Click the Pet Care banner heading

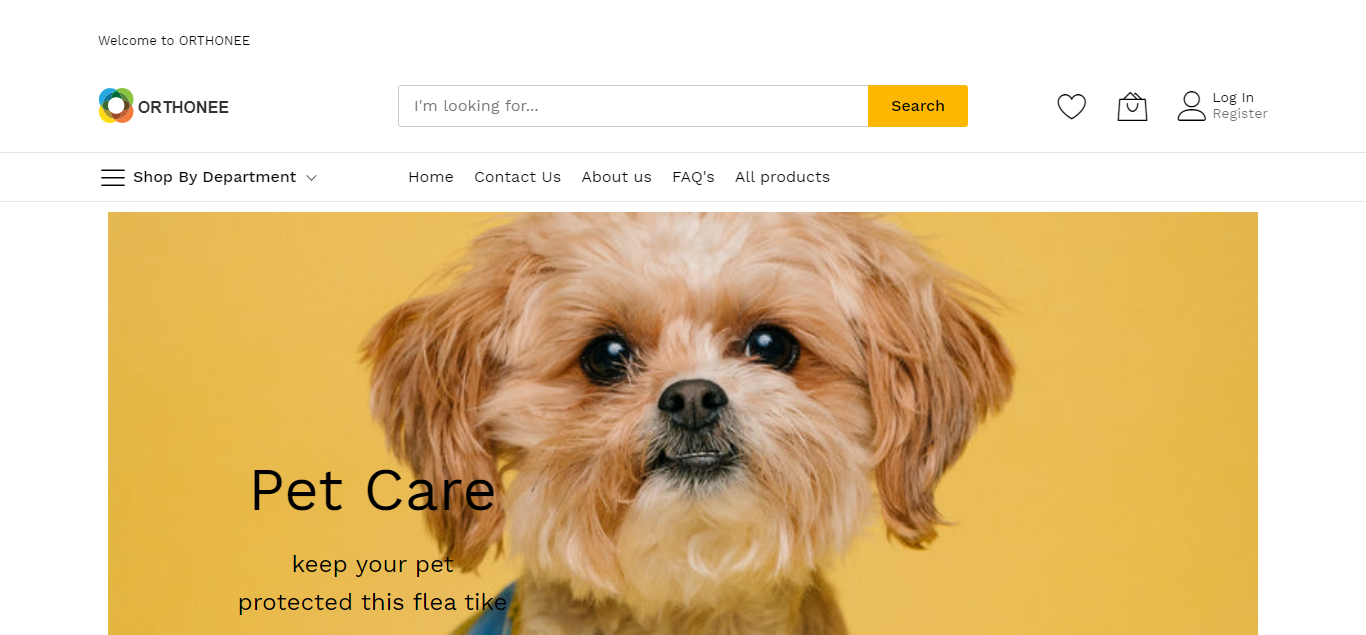372,491
